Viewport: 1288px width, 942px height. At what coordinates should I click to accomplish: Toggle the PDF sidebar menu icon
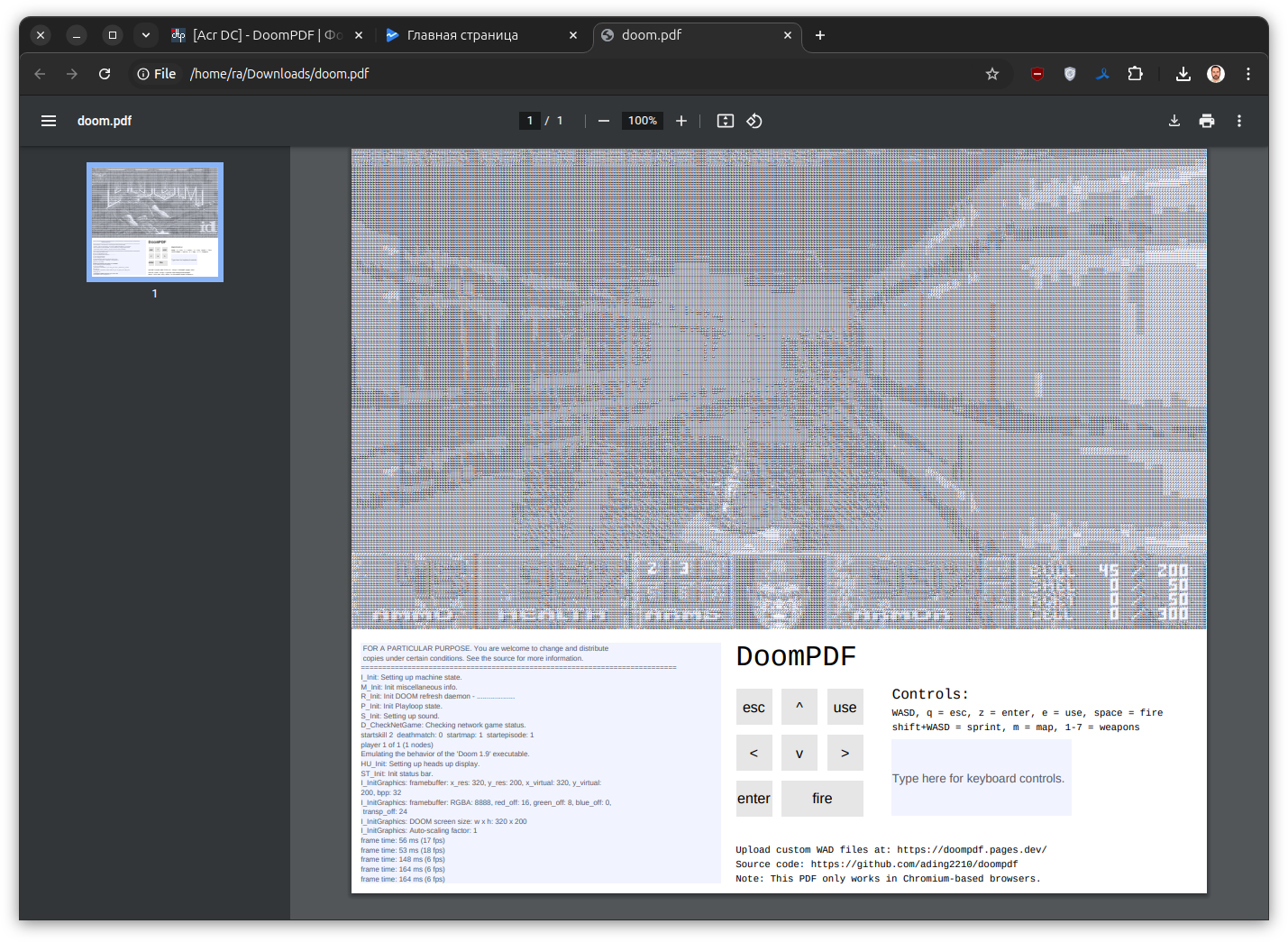[x=49, y=121]
